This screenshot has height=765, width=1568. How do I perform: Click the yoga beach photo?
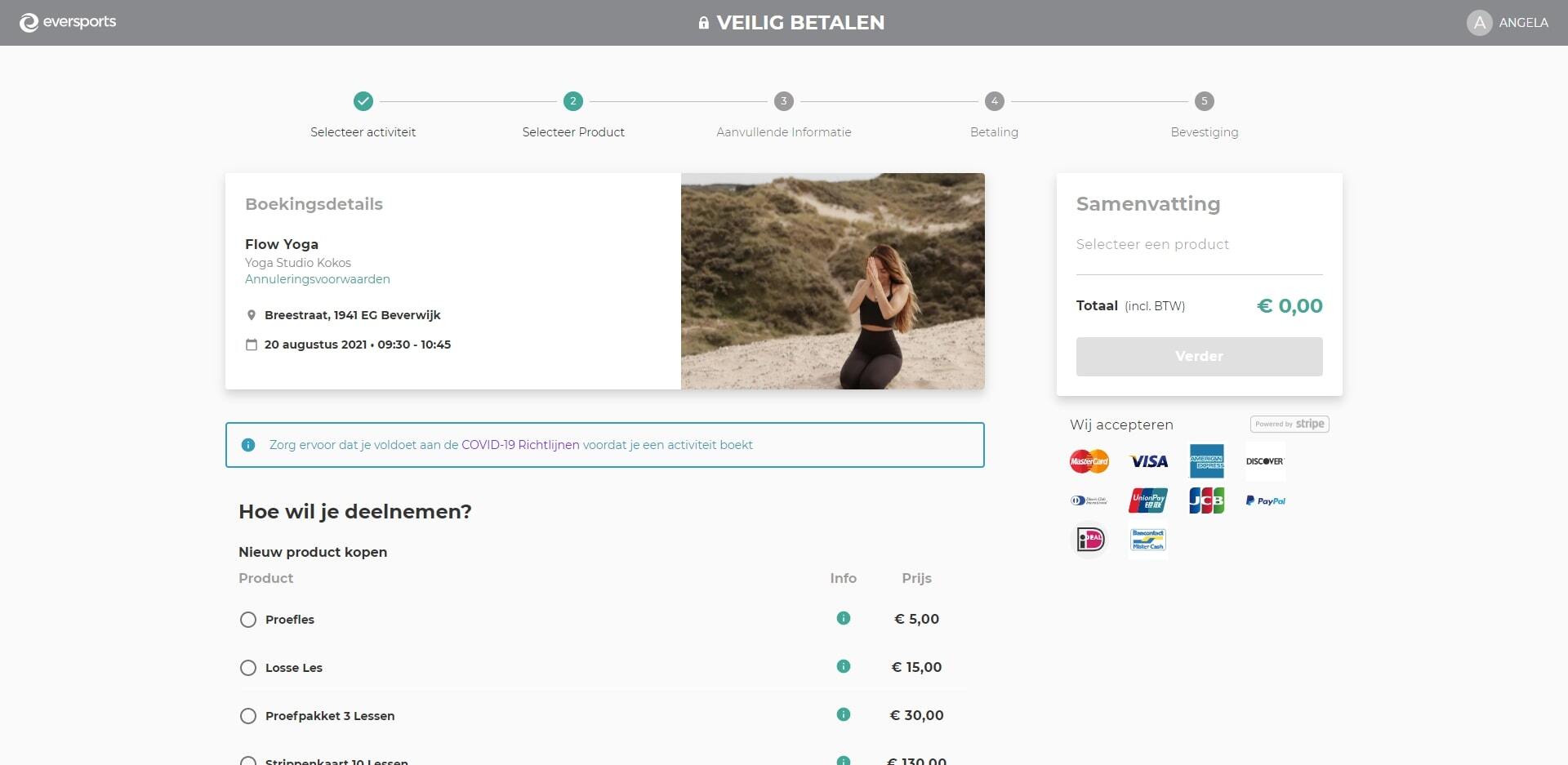coord(833,281)
